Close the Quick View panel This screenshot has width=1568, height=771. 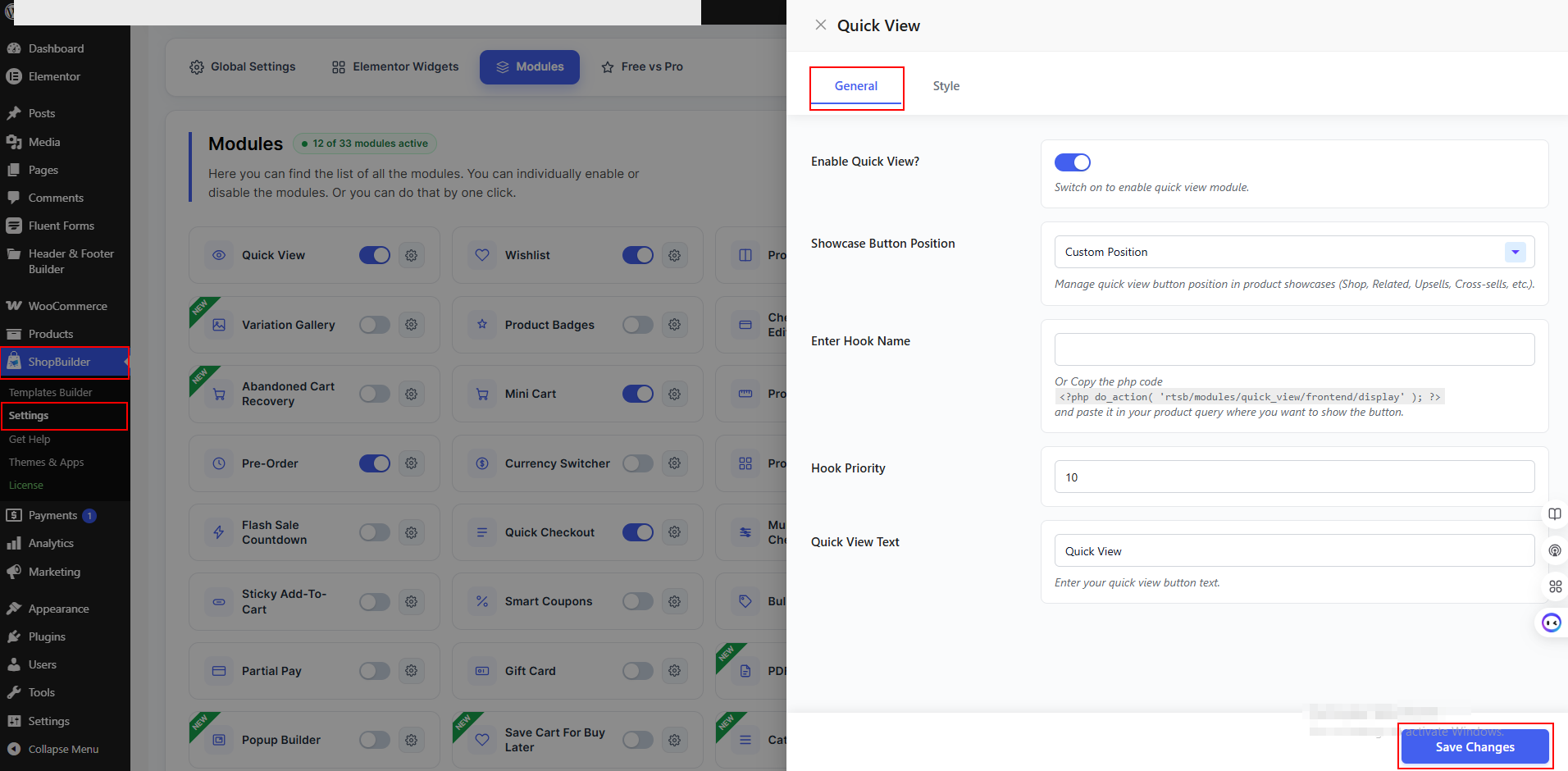click(820, 25)
